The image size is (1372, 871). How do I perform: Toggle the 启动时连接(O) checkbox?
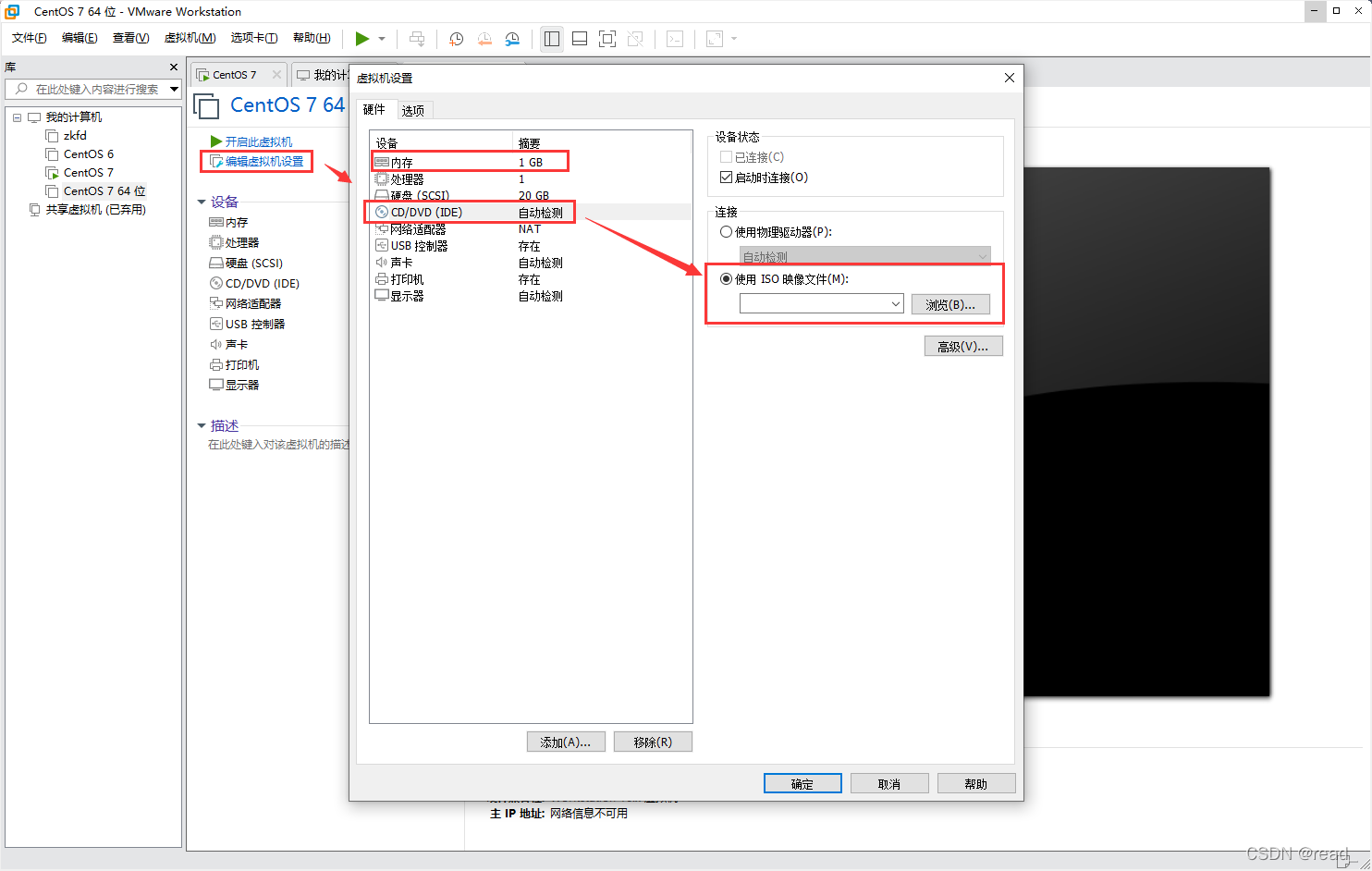click(x=727, y=178)
